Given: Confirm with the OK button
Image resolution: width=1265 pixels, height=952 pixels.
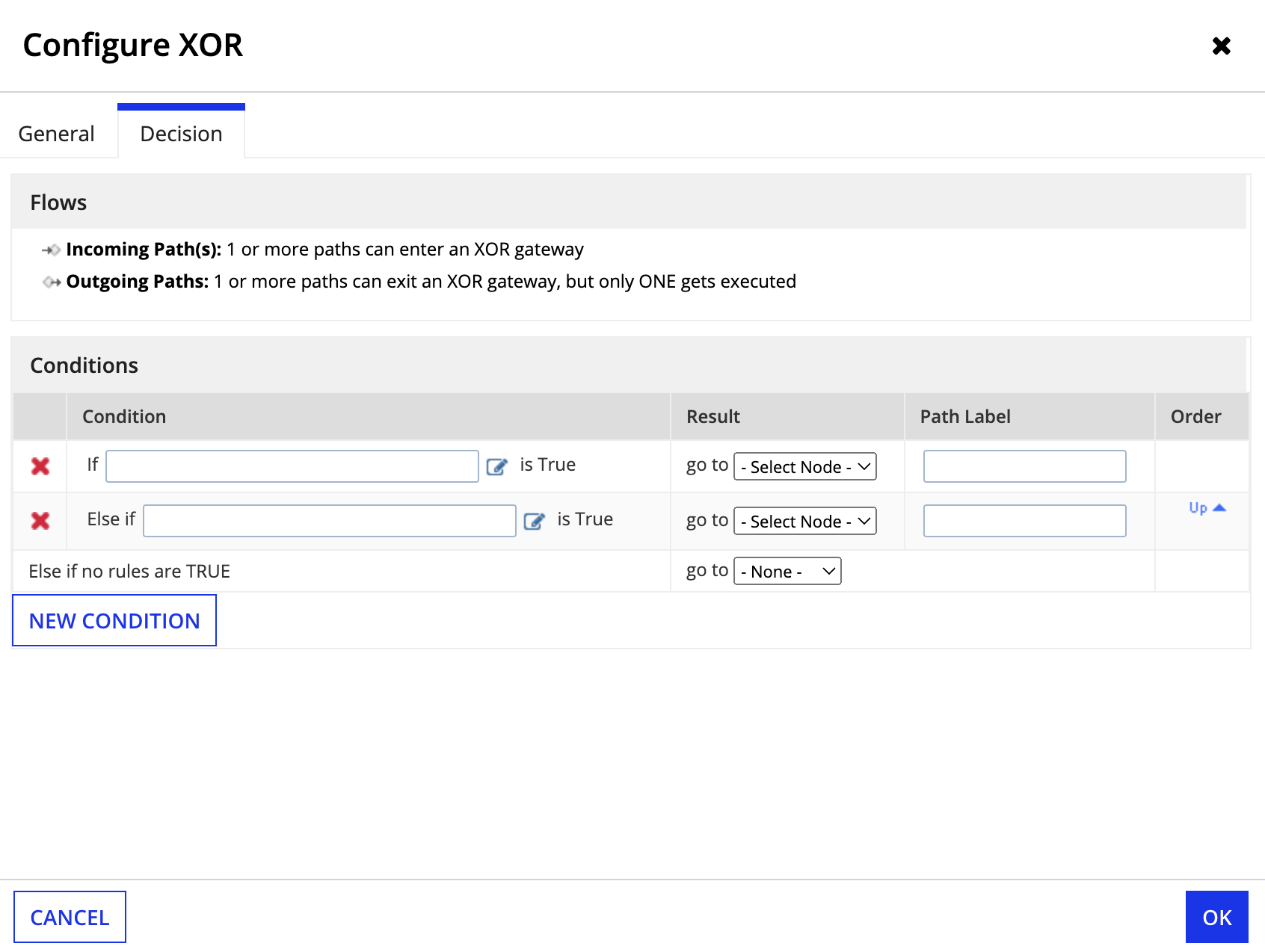Looking at the screenshot, I should pyautogui.click(x=1216, y=917).
